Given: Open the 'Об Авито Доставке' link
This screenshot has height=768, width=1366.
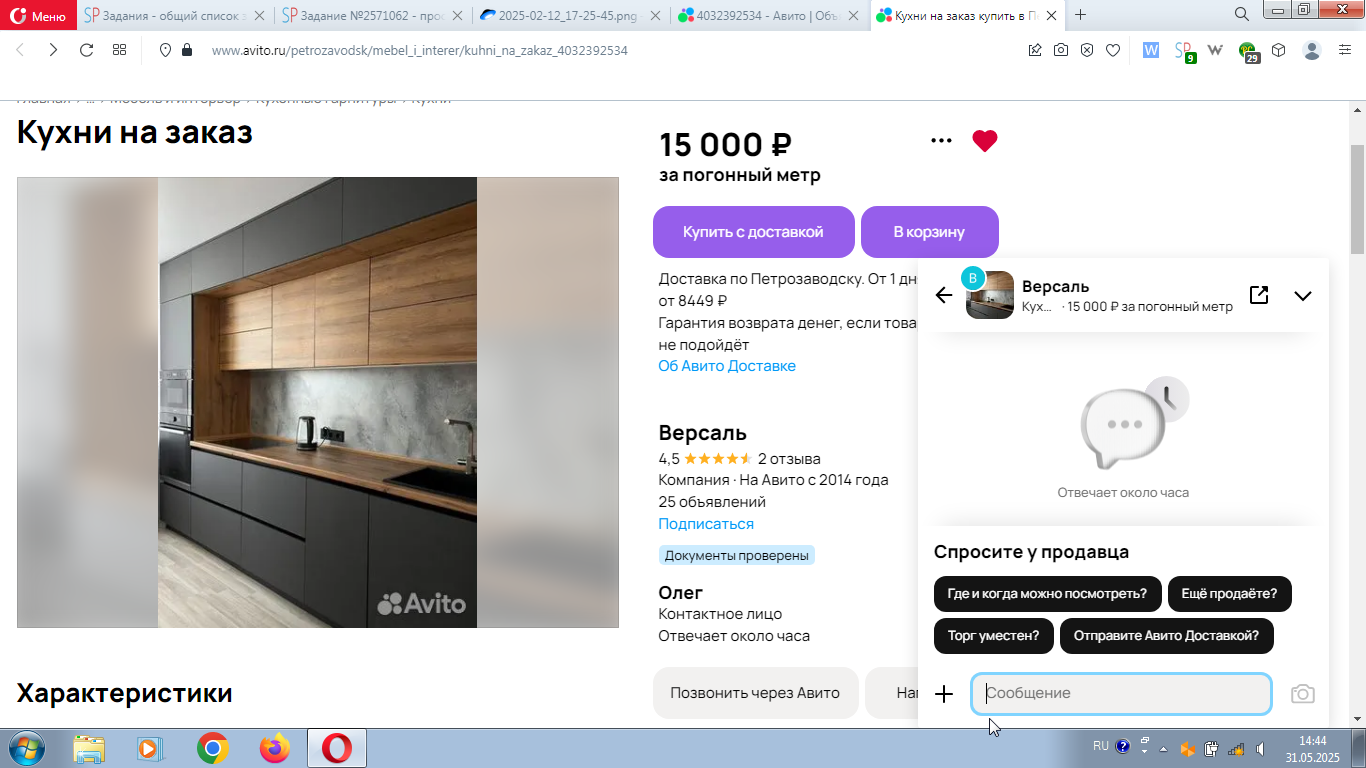Looking at the screenshot, I should [727, 366].
